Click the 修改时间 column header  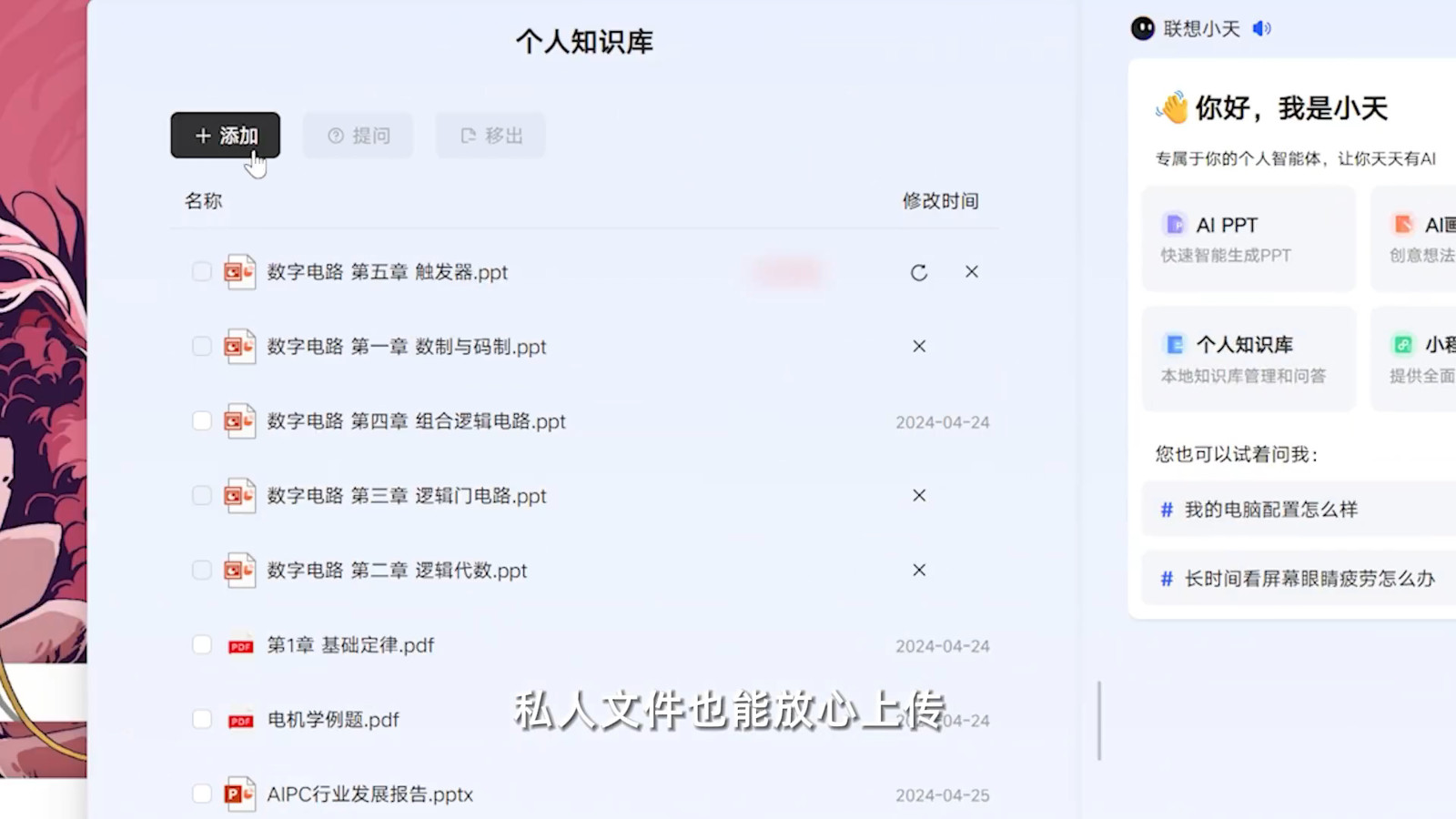(x=940, y=201)
